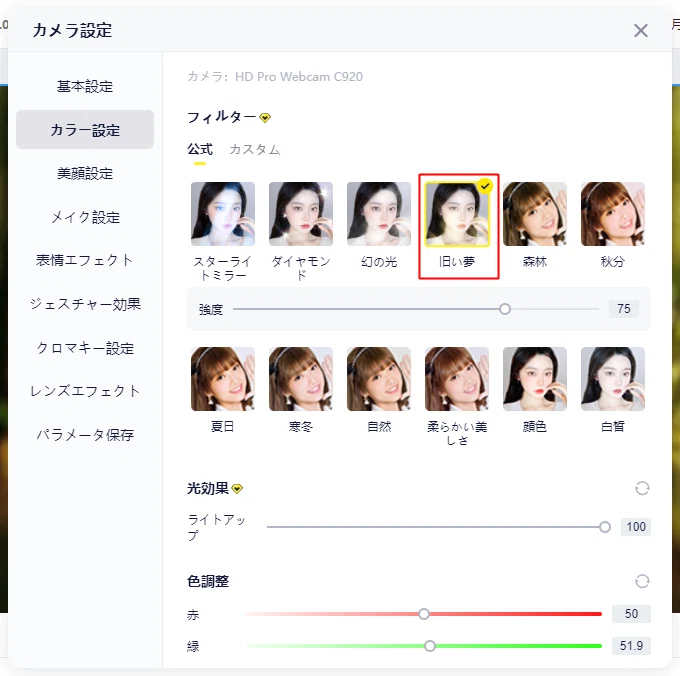Click the camera name HD Pro Webcam C920

point(299,77)
